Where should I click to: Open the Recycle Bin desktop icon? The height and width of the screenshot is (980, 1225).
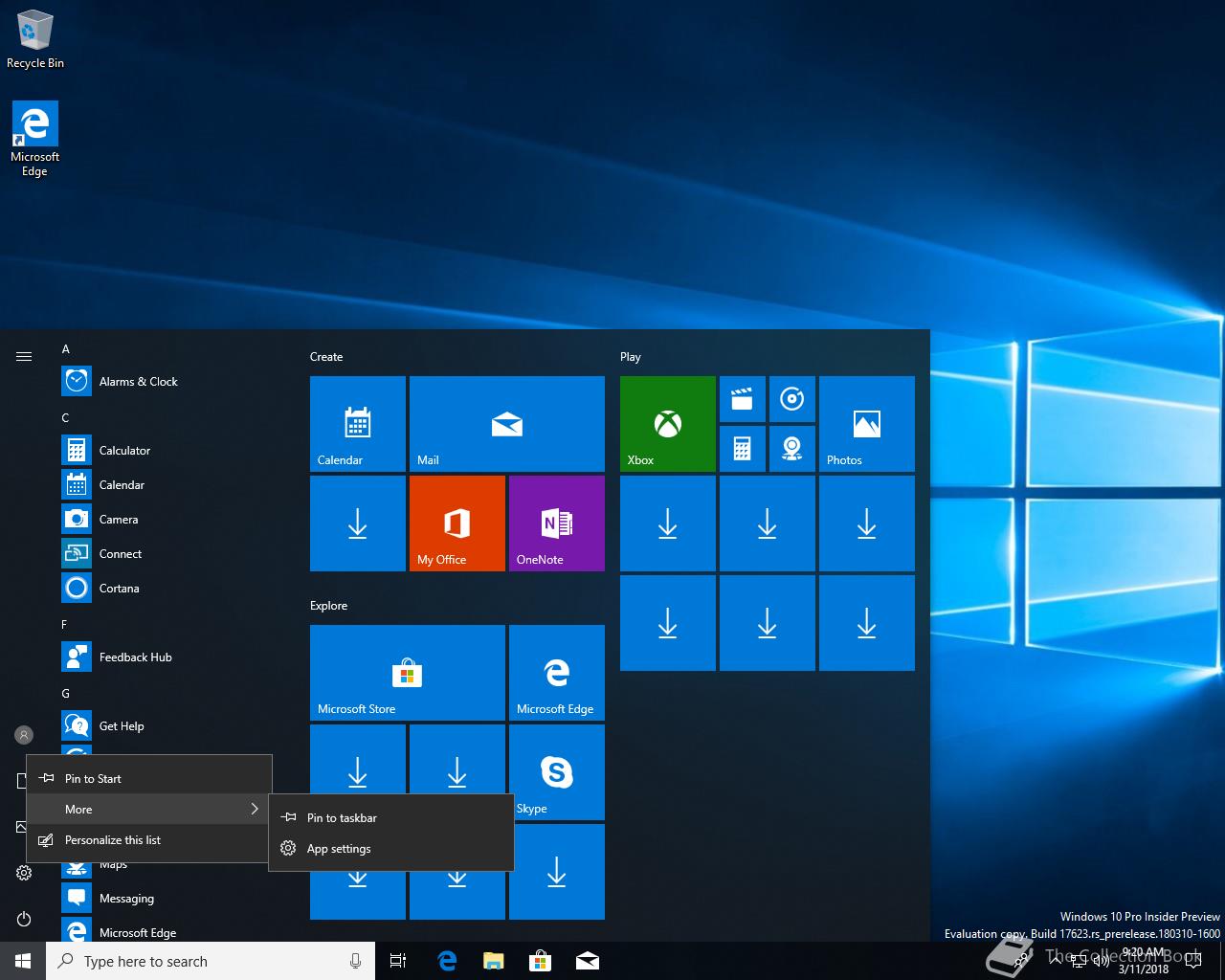[x=34, y=40]
